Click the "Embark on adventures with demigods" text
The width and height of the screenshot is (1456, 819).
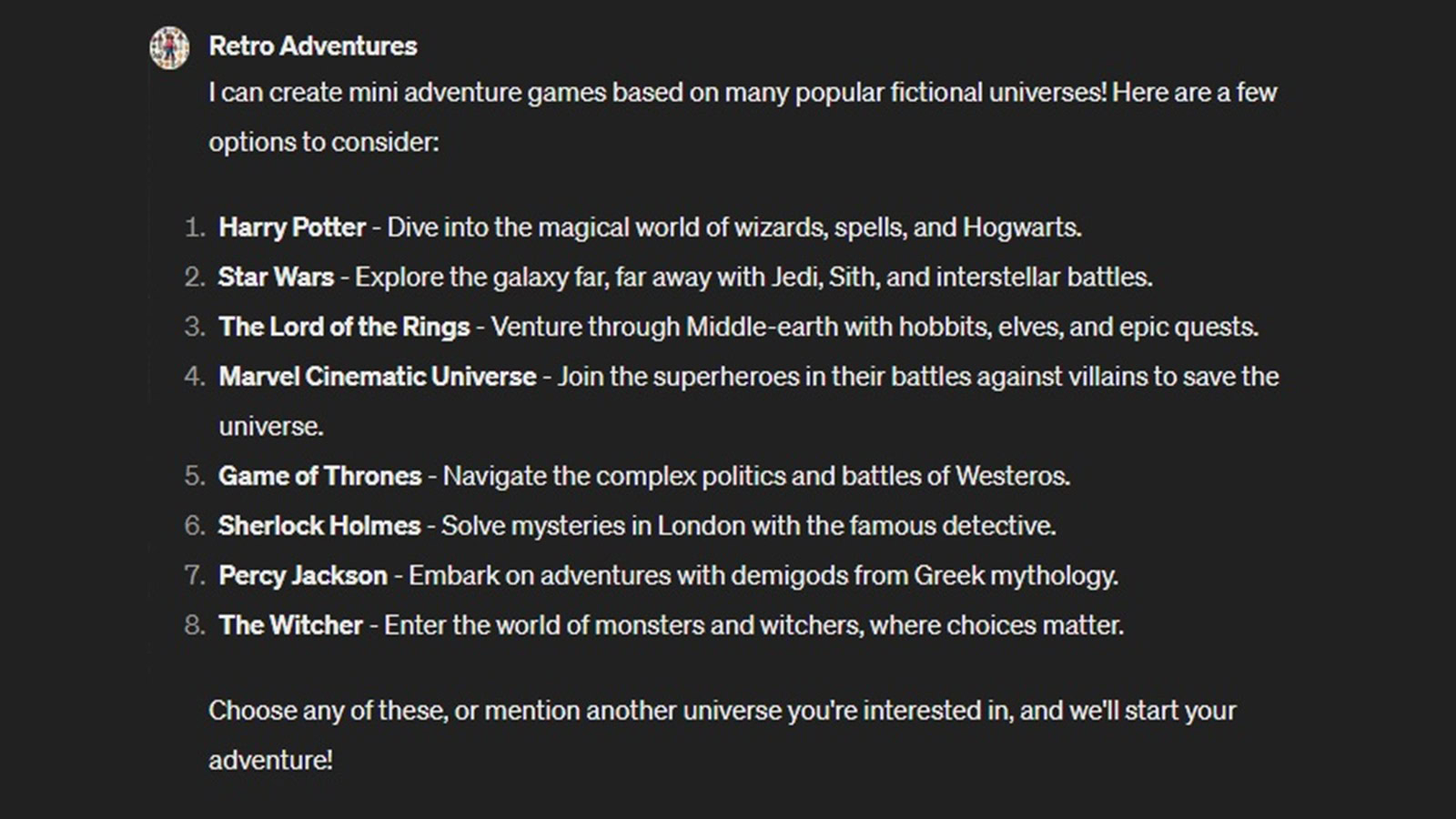coord(763,576)
